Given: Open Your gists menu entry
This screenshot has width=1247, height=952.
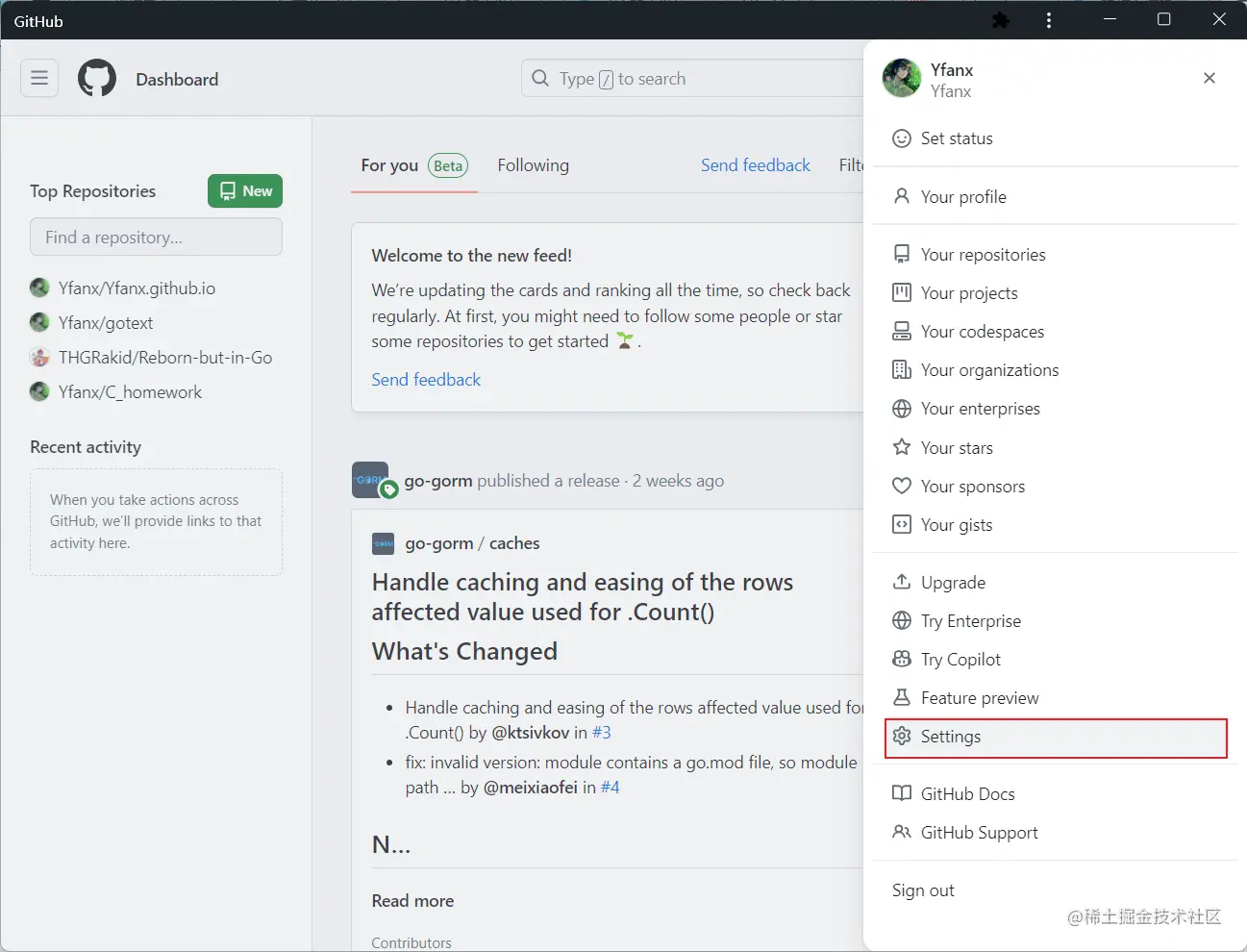Looking at the screenshot, I should click(1056, 524).
